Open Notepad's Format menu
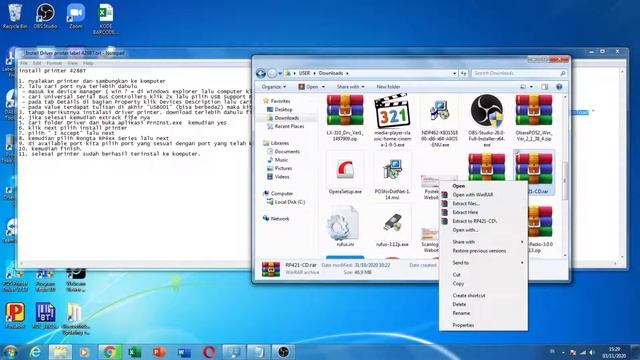Image resolution: width=640 pixels, height=360 pixels. pos(54,63)
